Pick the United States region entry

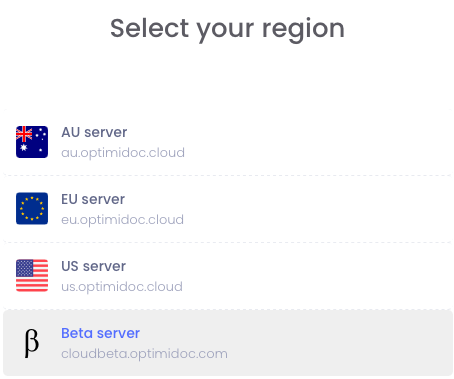(x=228, y=276)
